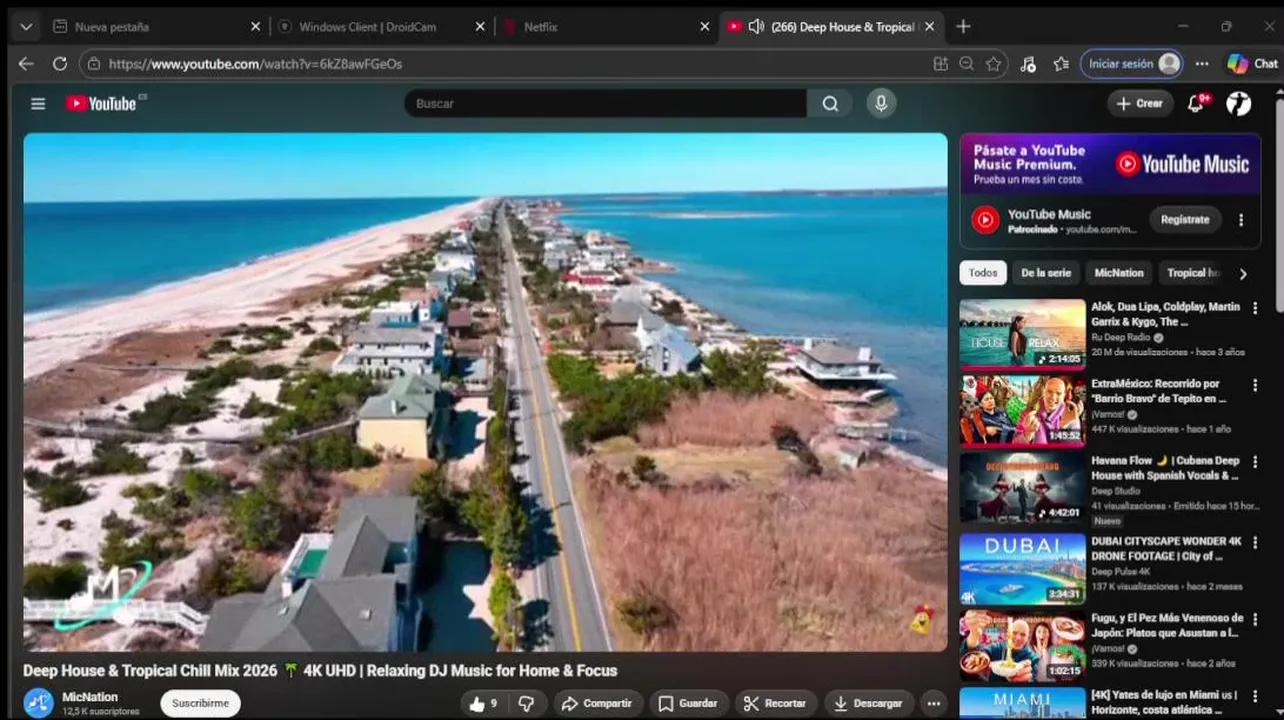The image size is (1284, 720).
Task: Open more actions below the video
Action: tap(932, 703)
